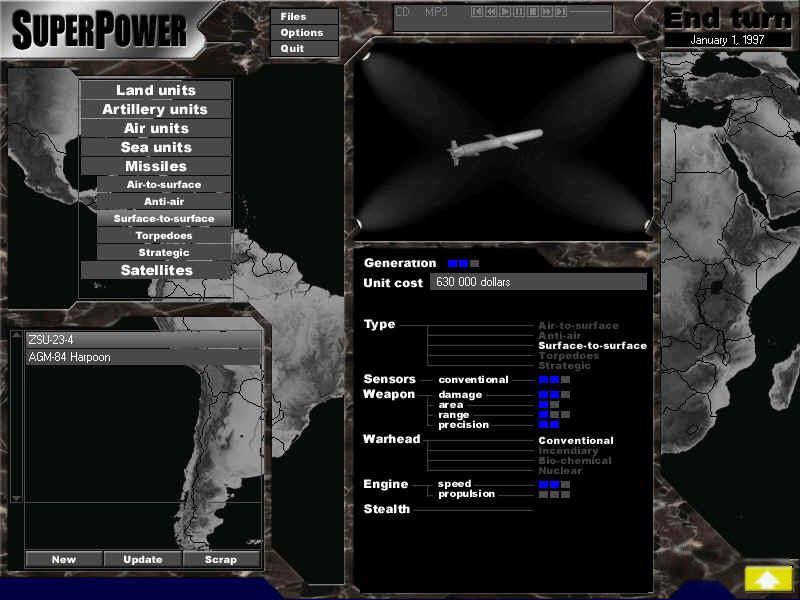Select Surface-to-surface missile subcategory
The width and height of the screenshot is (800, 600).
164,218
